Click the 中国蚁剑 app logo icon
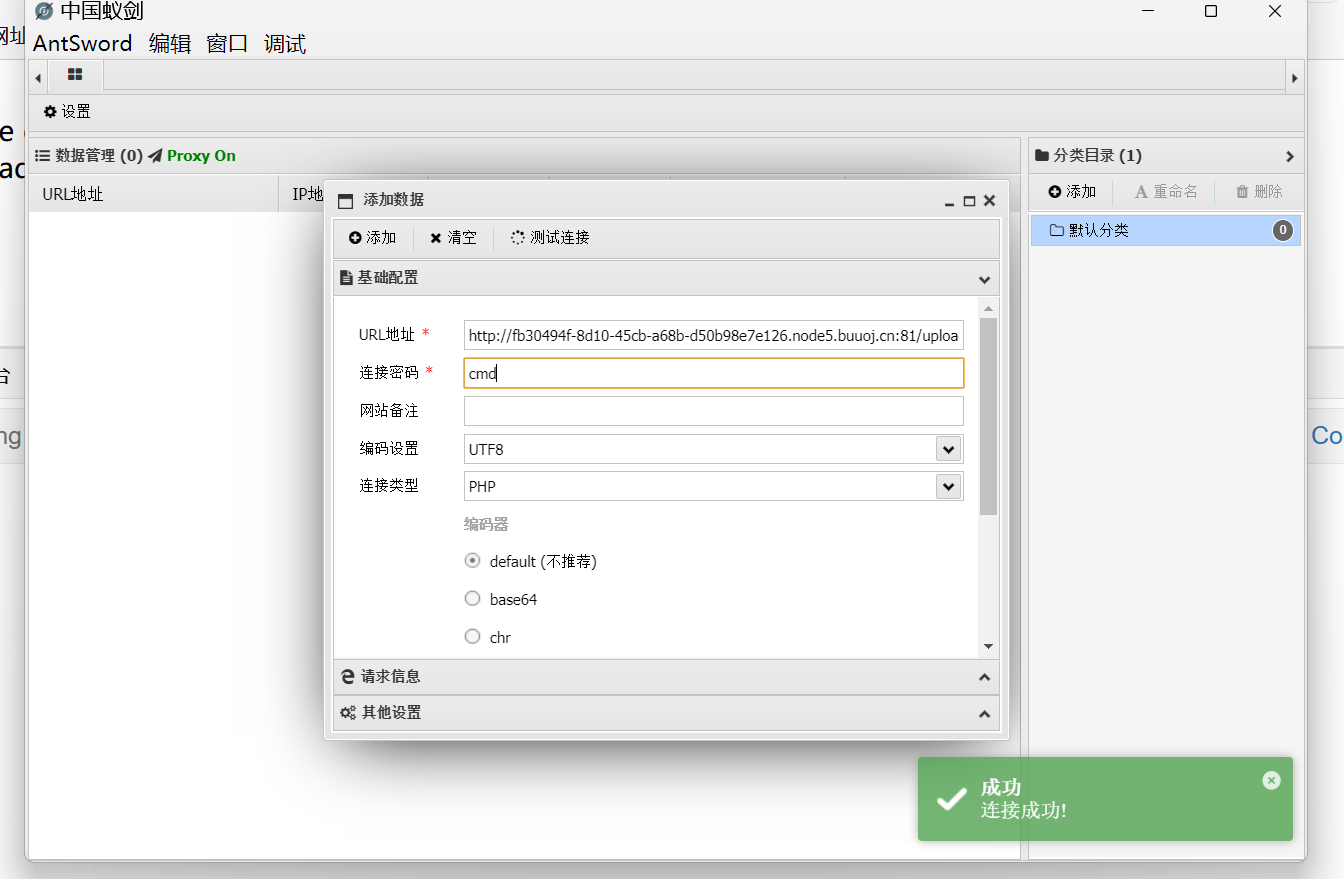The width and height of the screenshot is (1344, 879). pyautogui.click(x=44, y=12)
